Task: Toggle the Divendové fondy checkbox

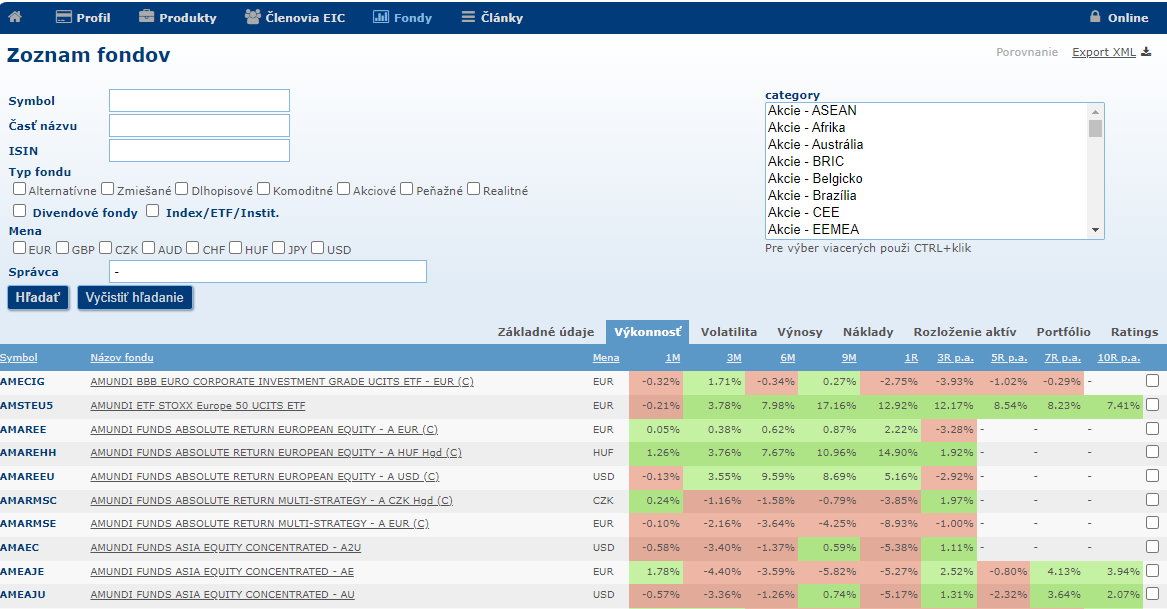Action: click(19, 211)
